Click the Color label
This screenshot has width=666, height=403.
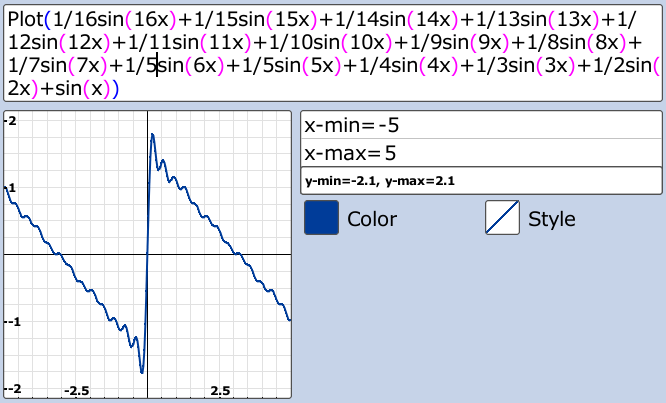tap(372, 219)
